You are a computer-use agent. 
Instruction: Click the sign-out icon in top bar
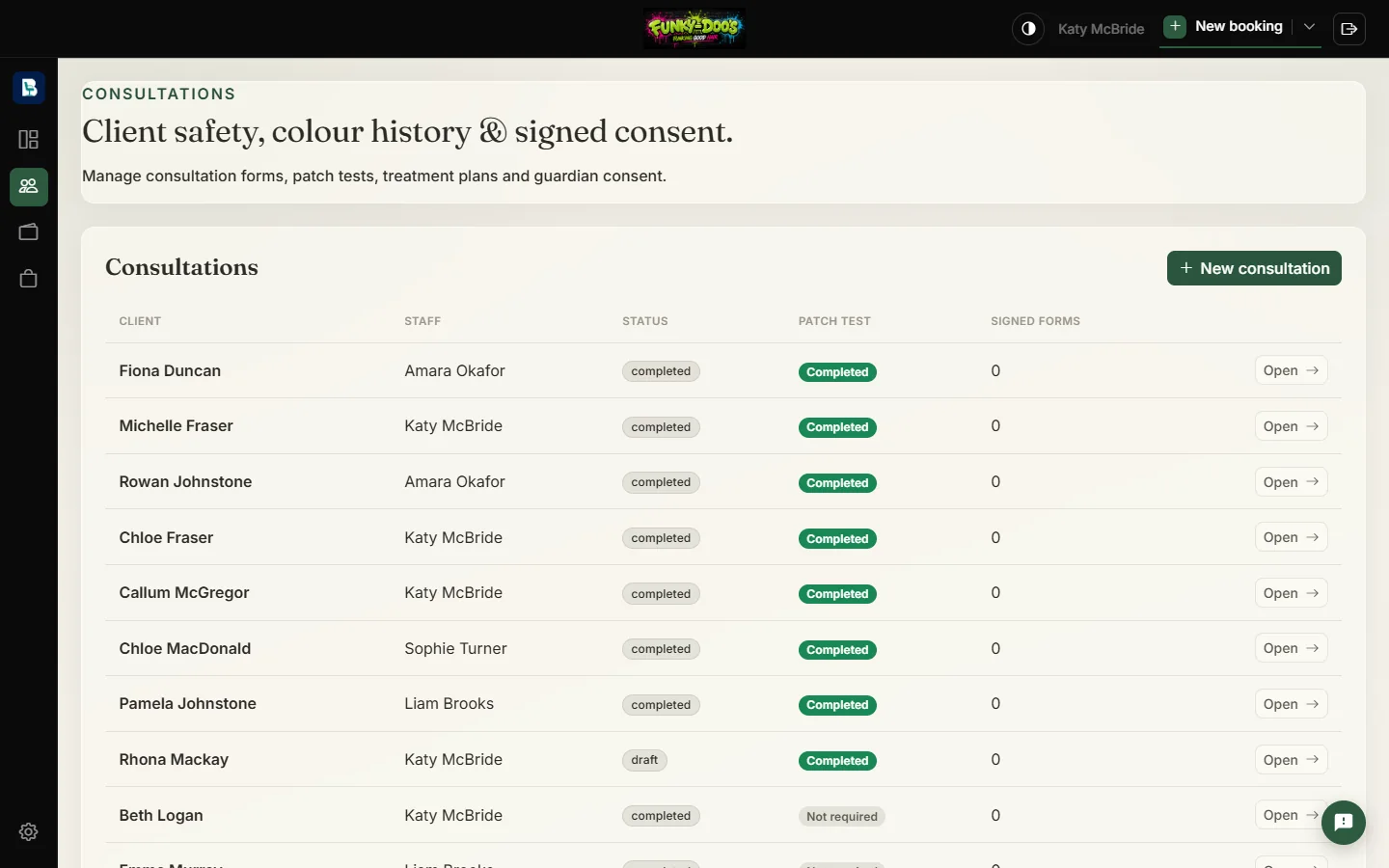(x=1349, y=29)
